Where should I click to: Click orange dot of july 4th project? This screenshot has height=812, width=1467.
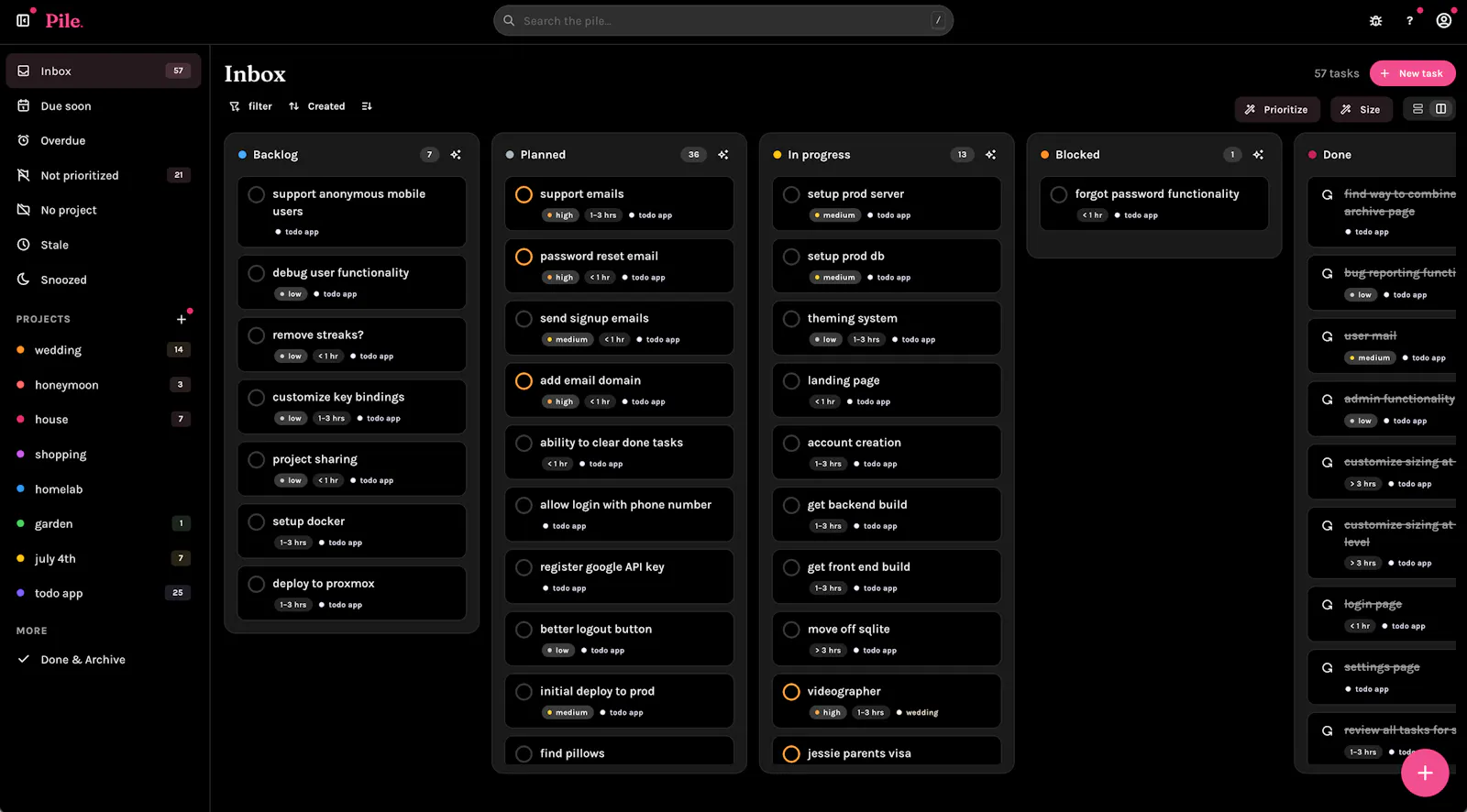20,558
